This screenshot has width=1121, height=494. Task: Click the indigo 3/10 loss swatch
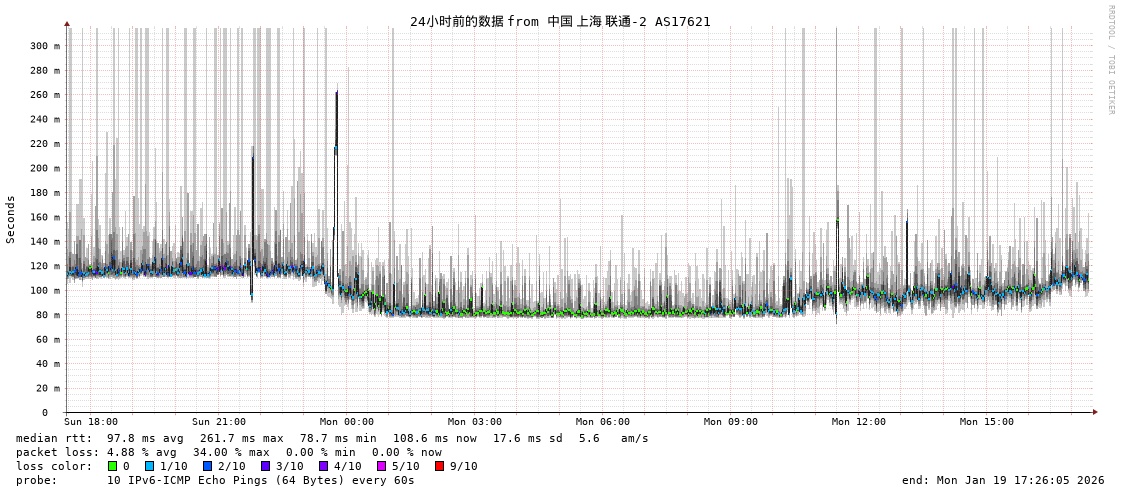[x=265, y=466]
